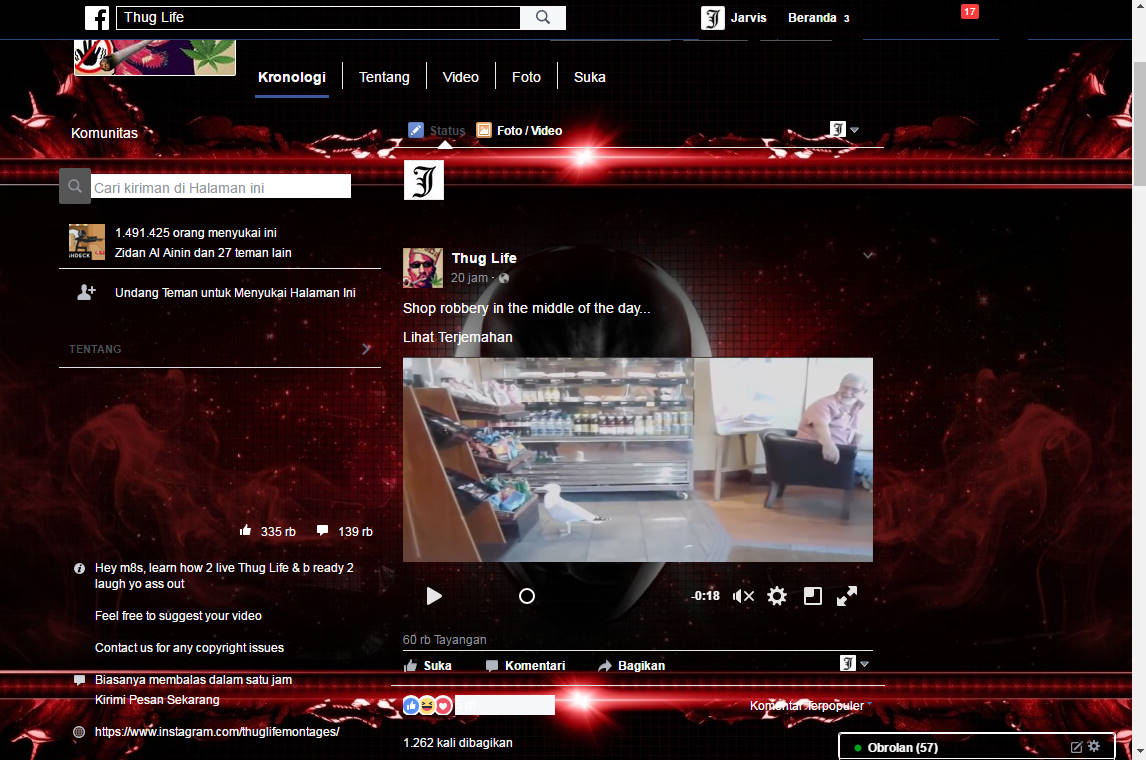Image resolution: width=1146 pixels, height=760 pixels.
Task: Open the video playback settings gear
Action: [777, 595]
